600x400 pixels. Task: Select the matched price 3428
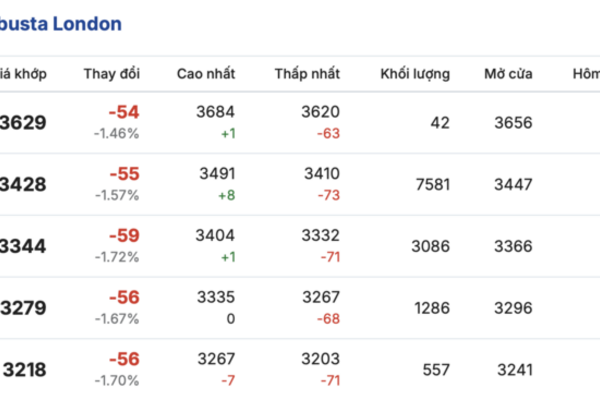(x=25, y=185)
